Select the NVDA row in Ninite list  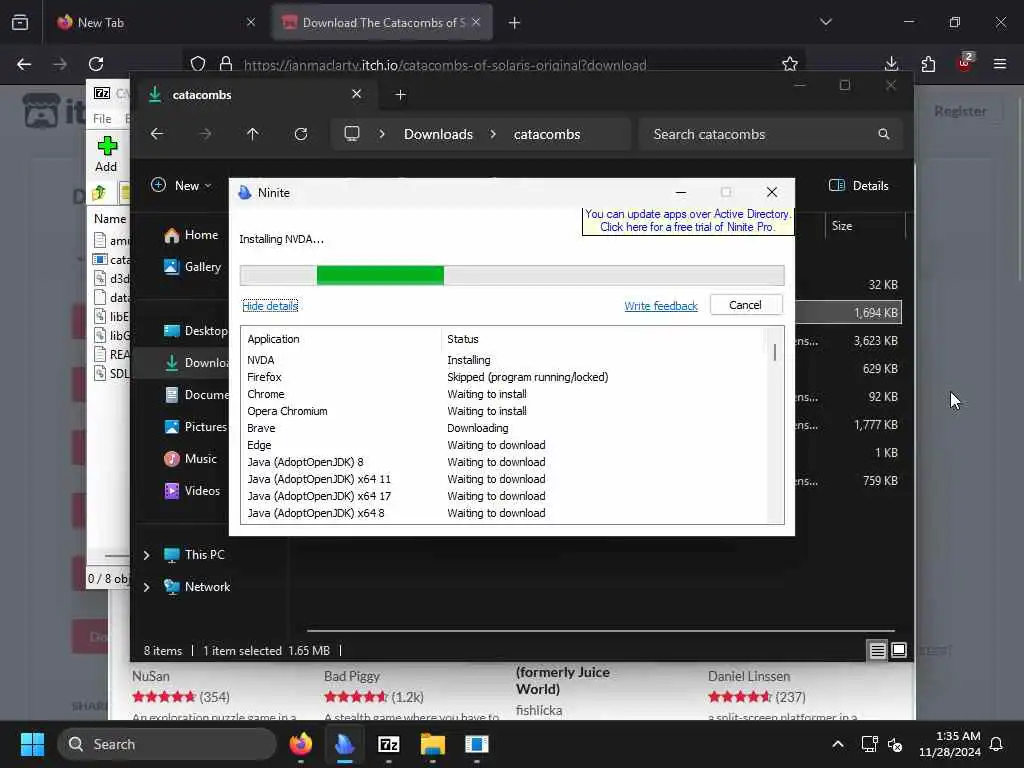pyautogui.click(x=503, y=360)
